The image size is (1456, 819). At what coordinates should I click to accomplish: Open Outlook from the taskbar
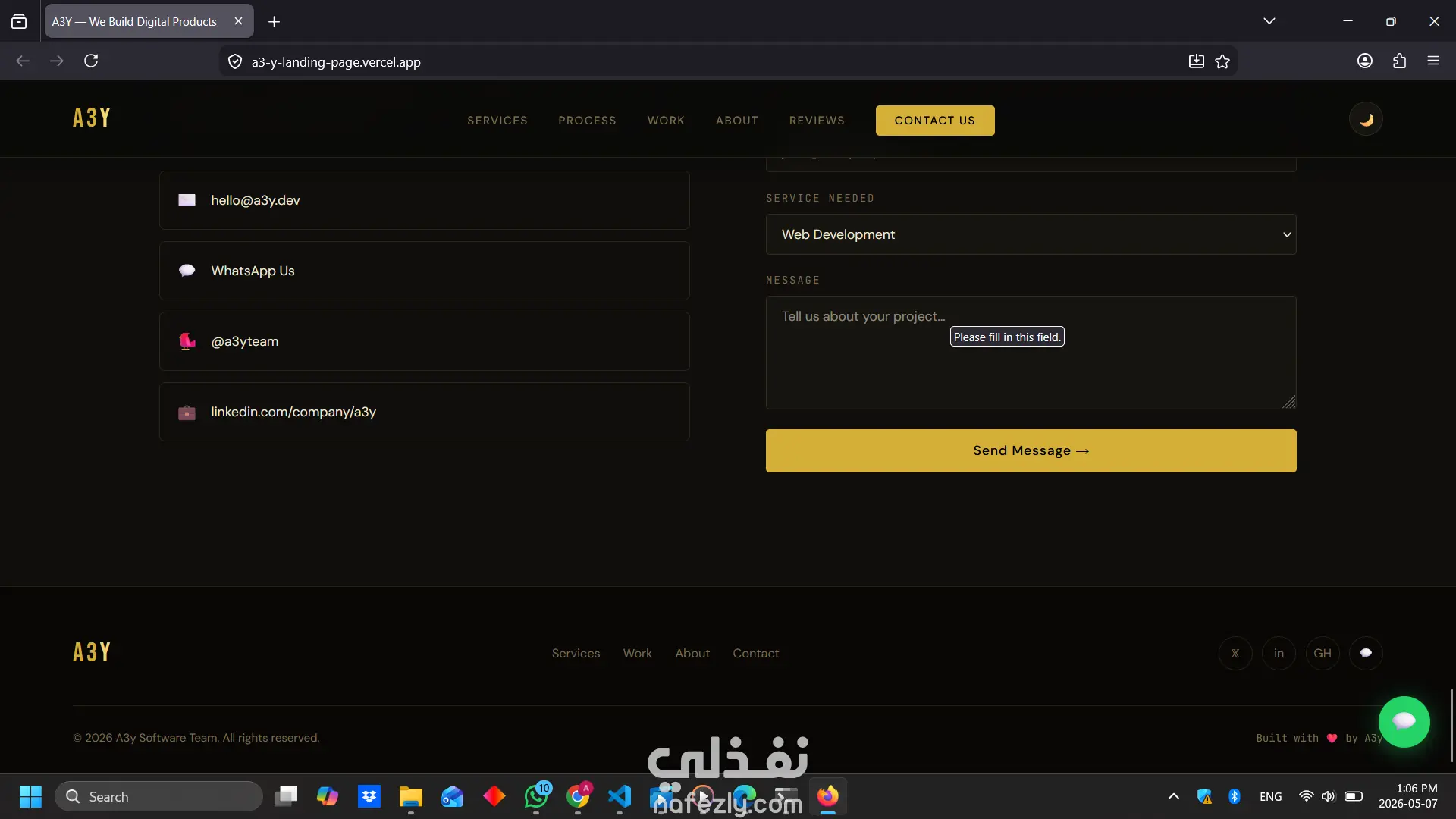point(453,797)
